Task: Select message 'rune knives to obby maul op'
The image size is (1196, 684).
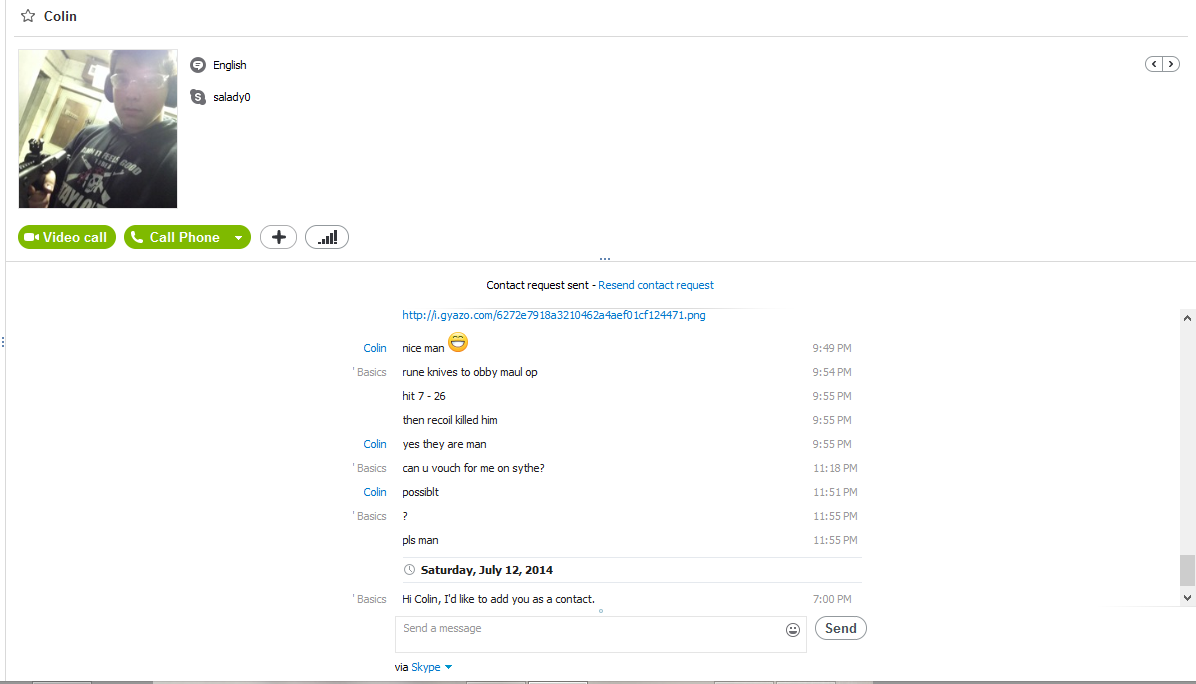Action: pos(470,372)
